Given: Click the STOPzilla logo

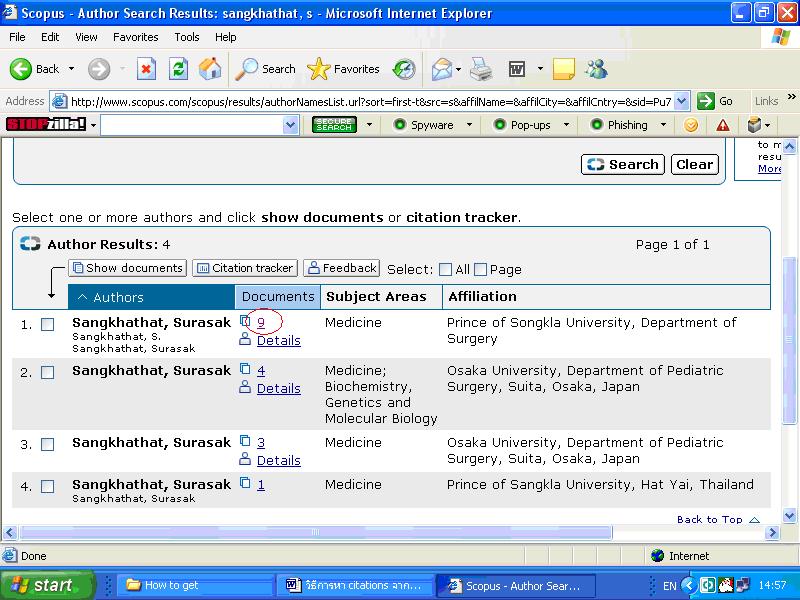Looking at the screenshot, I should pos(46,124).
